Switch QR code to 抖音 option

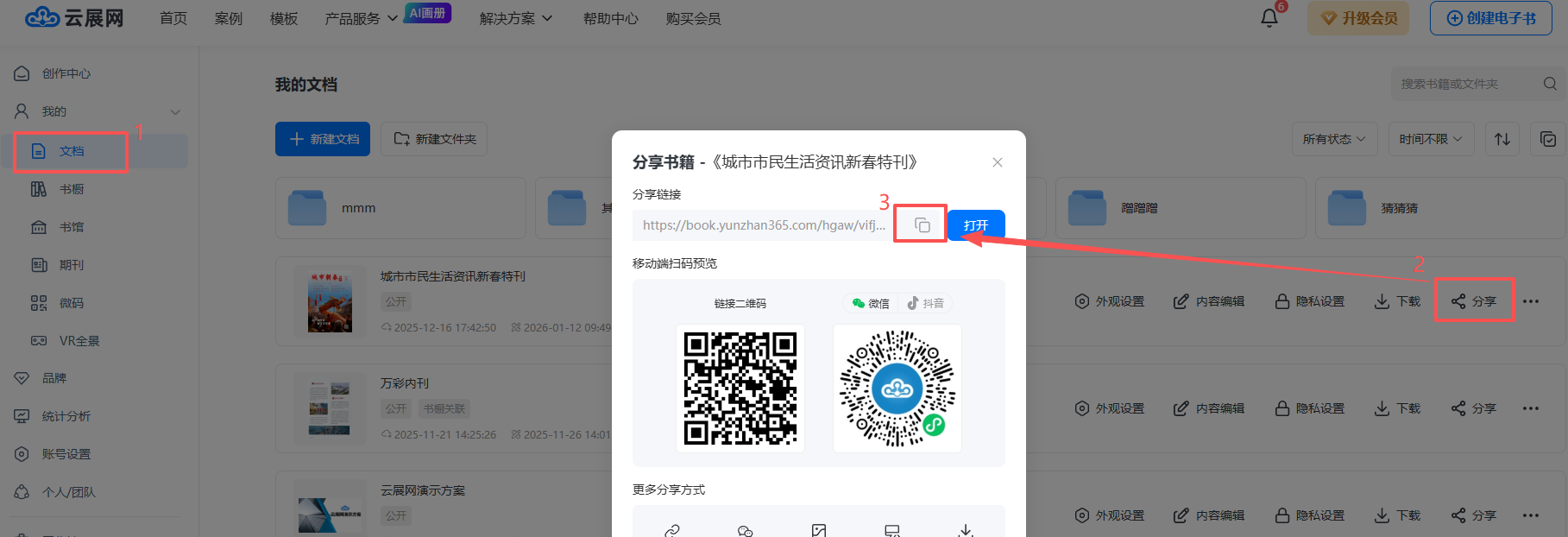point(926,303)
